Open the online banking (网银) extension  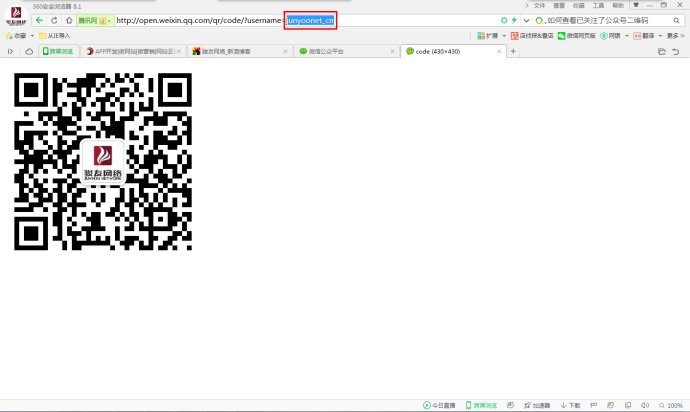[611, 36]
